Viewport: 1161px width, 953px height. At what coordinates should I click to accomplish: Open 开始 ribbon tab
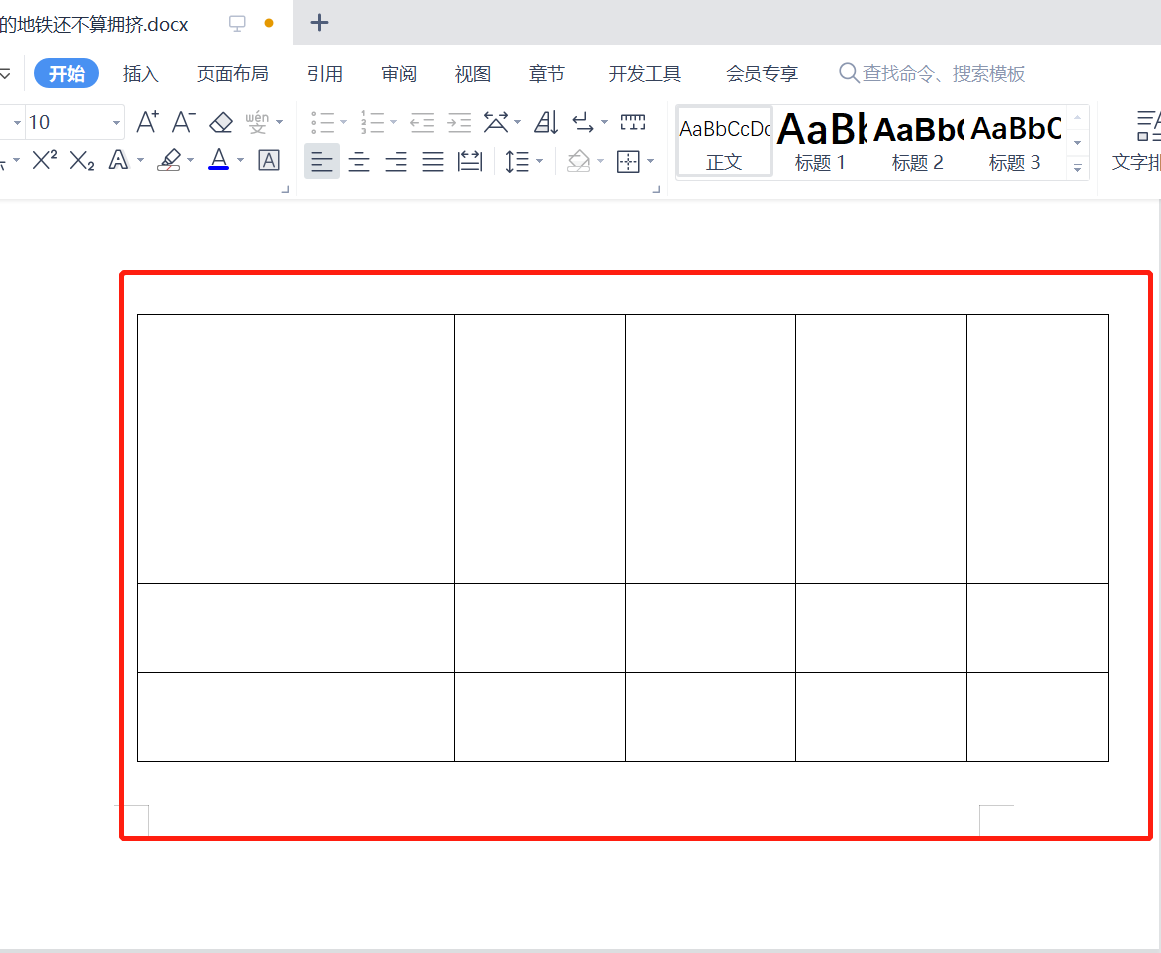pyautogui.click(x=67, y=73)
